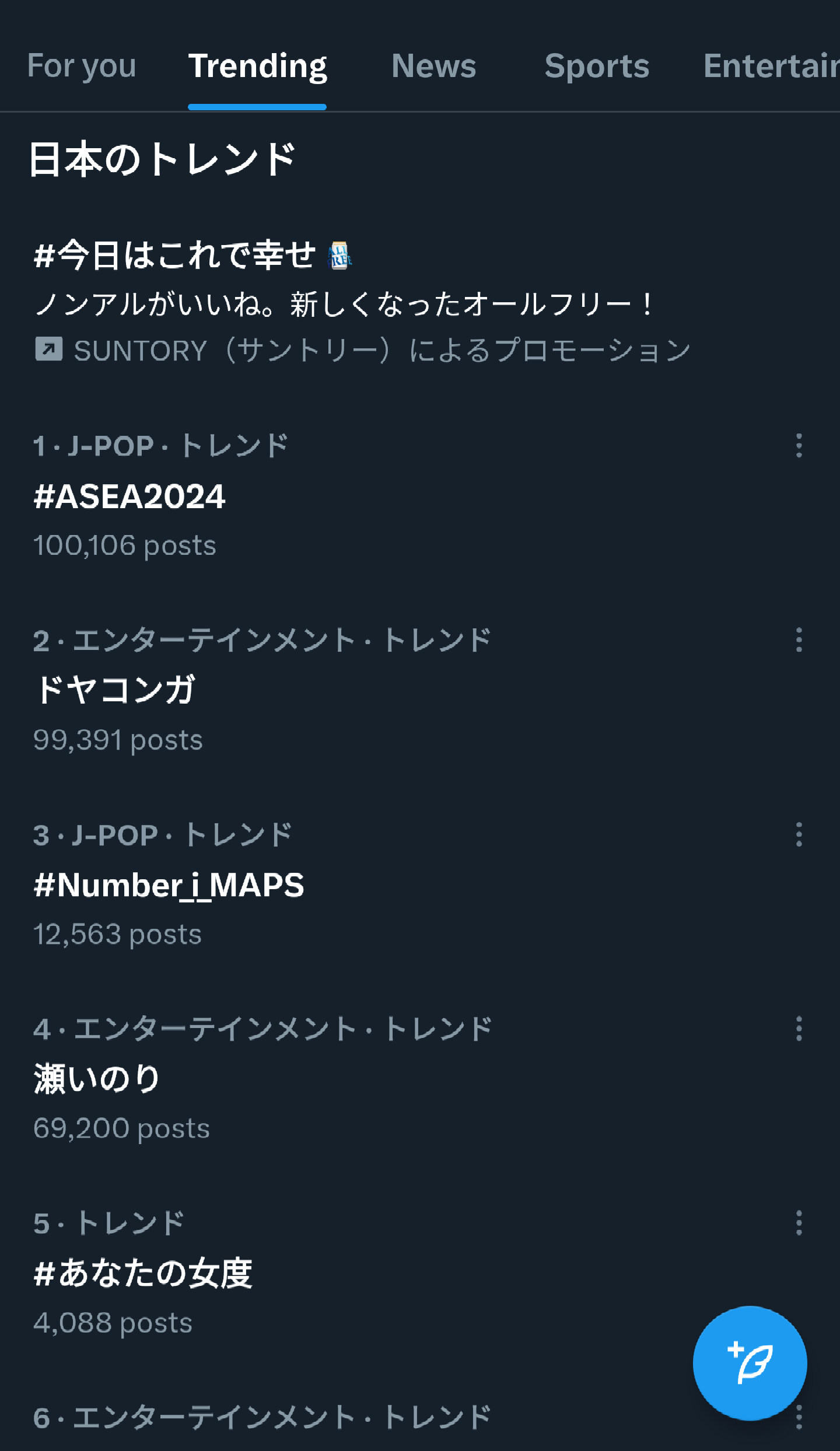Screen dimensions: 840x1451
Task: Open more options for sixth trend entry
Action: 799,1417
